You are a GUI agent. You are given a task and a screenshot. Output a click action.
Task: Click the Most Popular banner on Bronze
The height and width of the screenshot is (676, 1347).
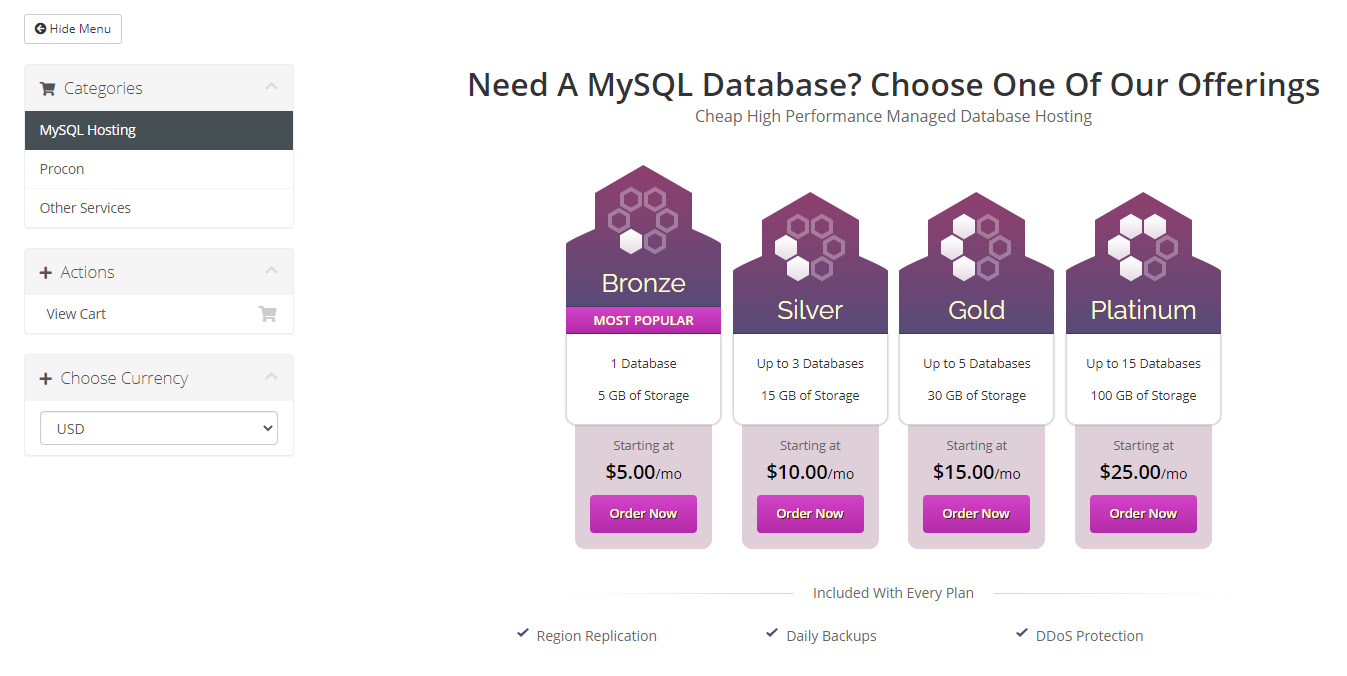pyautogui.click(x=643, y=320)
